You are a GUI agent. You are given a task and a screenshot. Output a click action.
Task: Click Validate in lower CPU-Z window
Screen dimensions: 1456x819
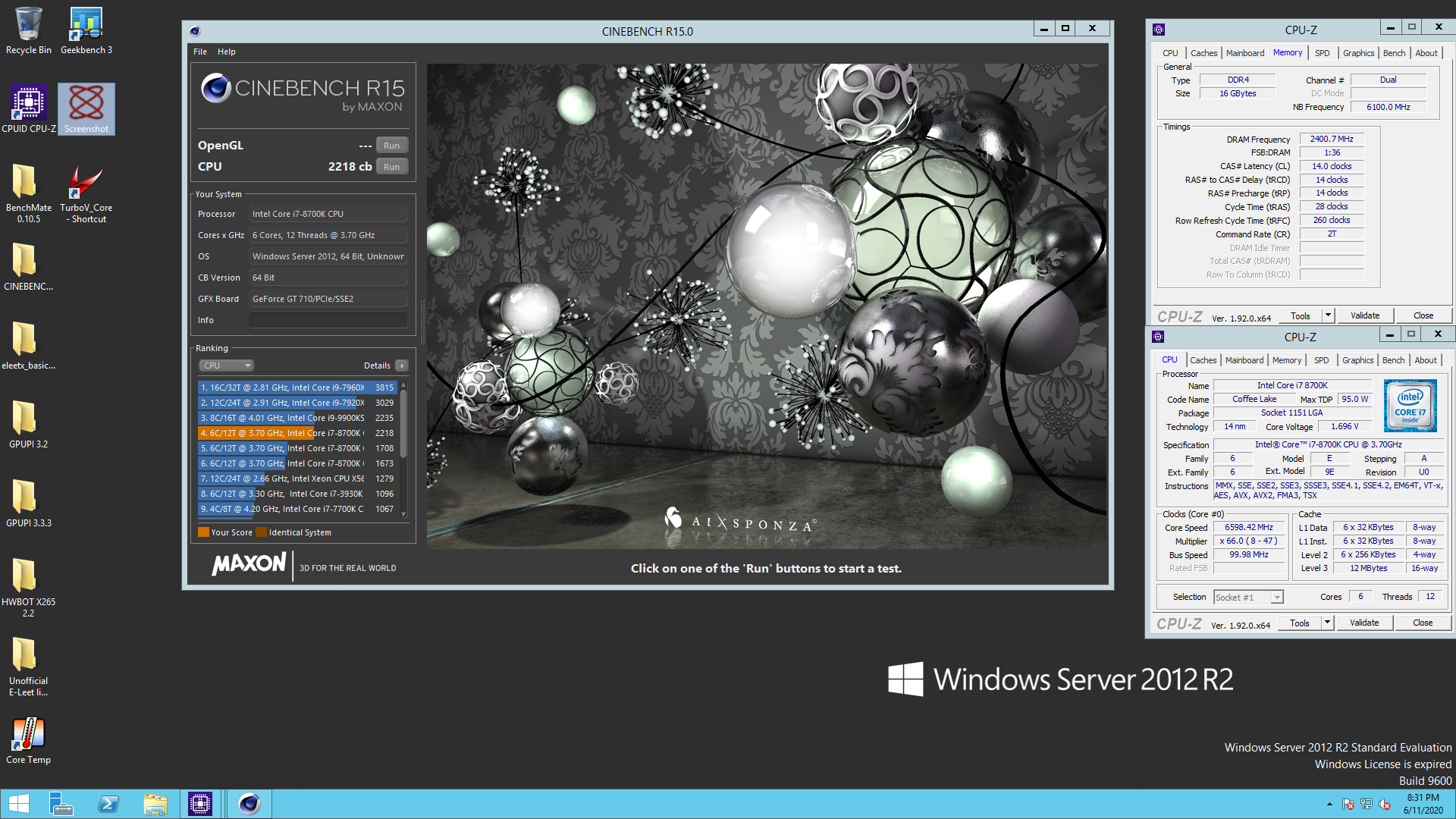(1364, 623)
